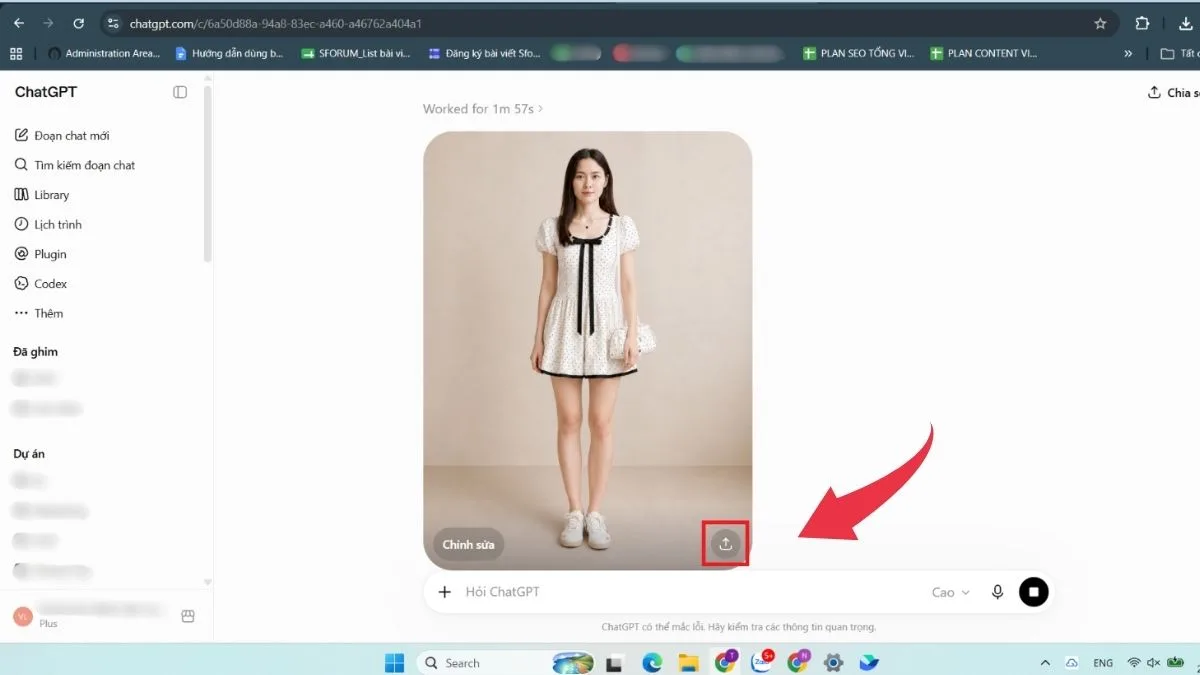
Task: Click the Chỉnh sửa button on image
Action: [469, 545]
